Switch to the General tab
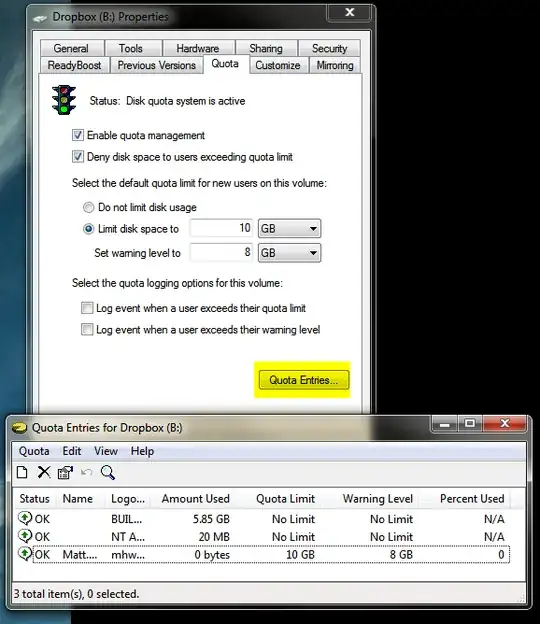The image size is (540, 624). (71, 49)
